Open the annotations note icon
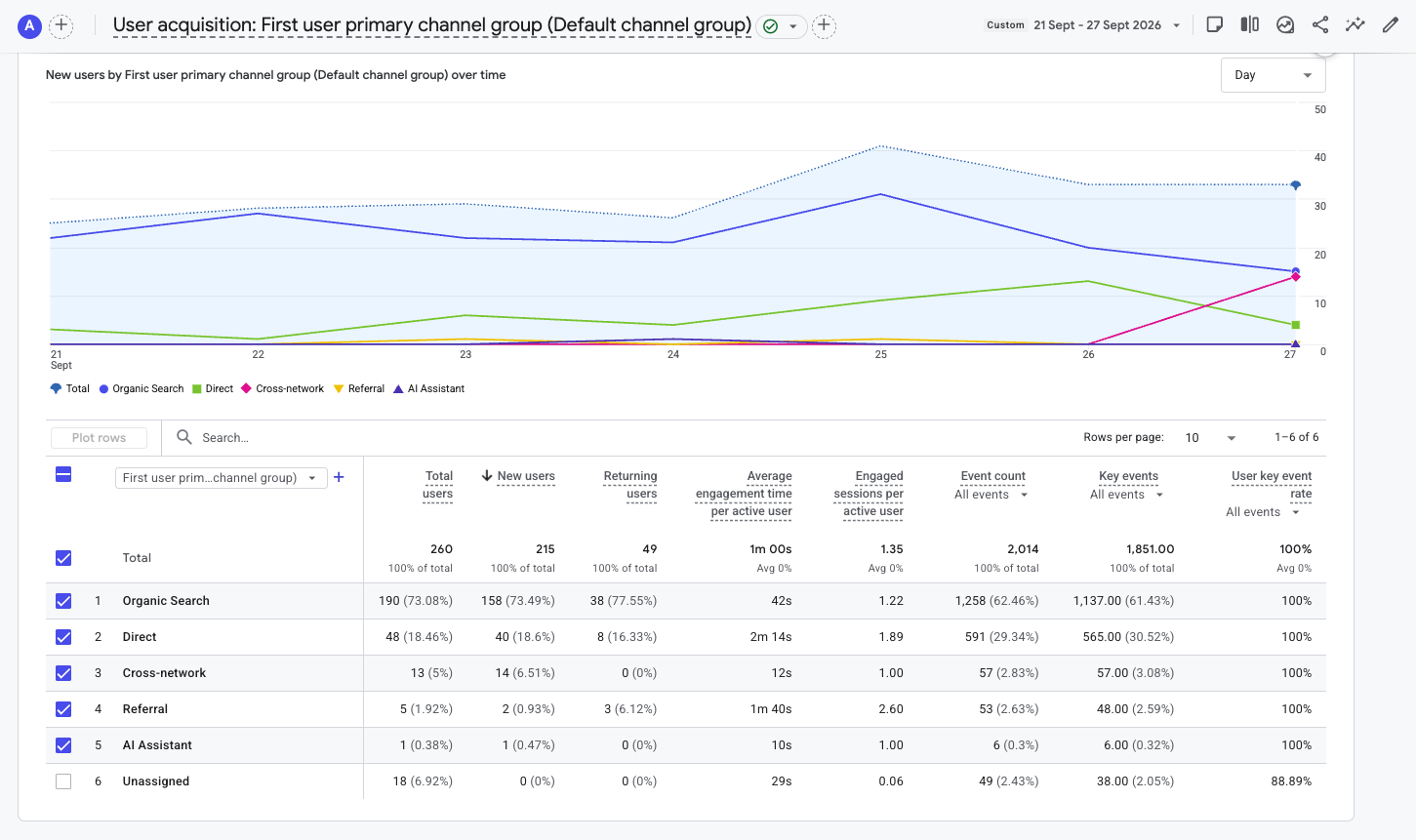 tap(1215, 25)
